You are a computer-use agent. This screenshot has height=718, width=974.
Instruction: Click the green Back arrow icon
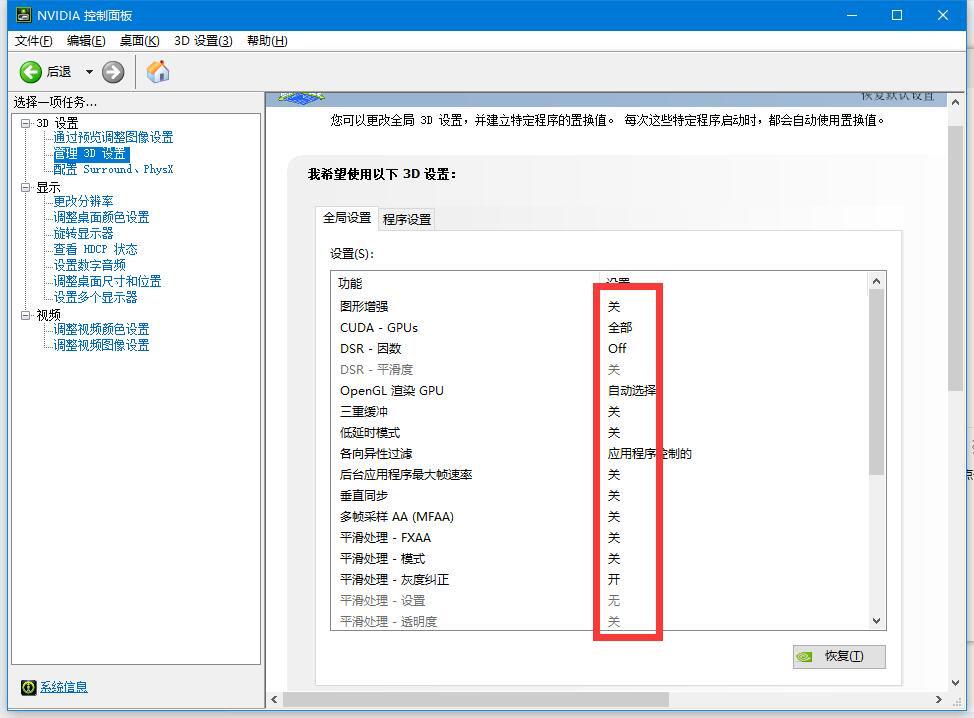(32, 71)
